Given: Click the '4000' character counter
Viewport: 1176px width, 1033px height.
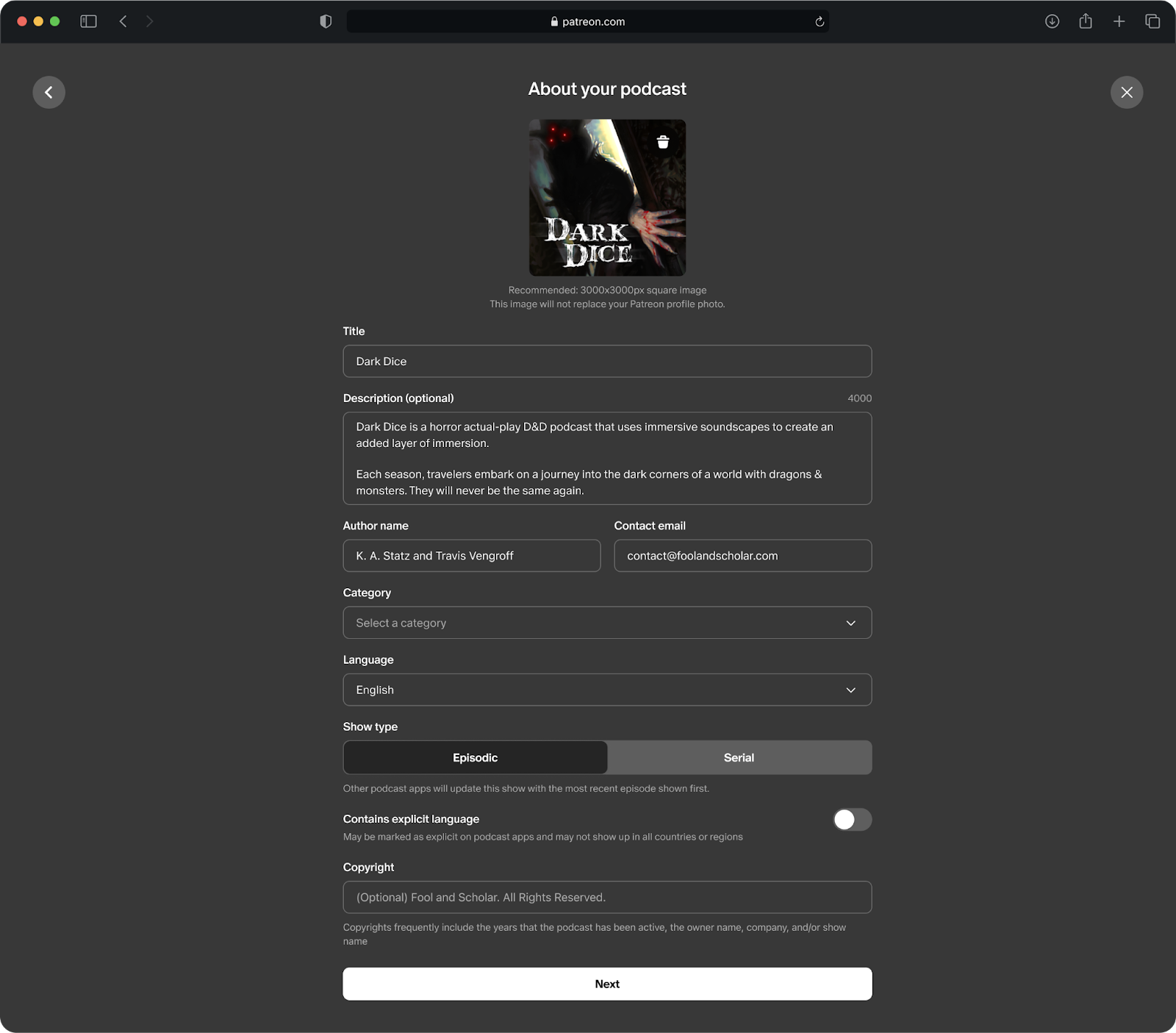Looking at the screenshot, I should point(859,398).
